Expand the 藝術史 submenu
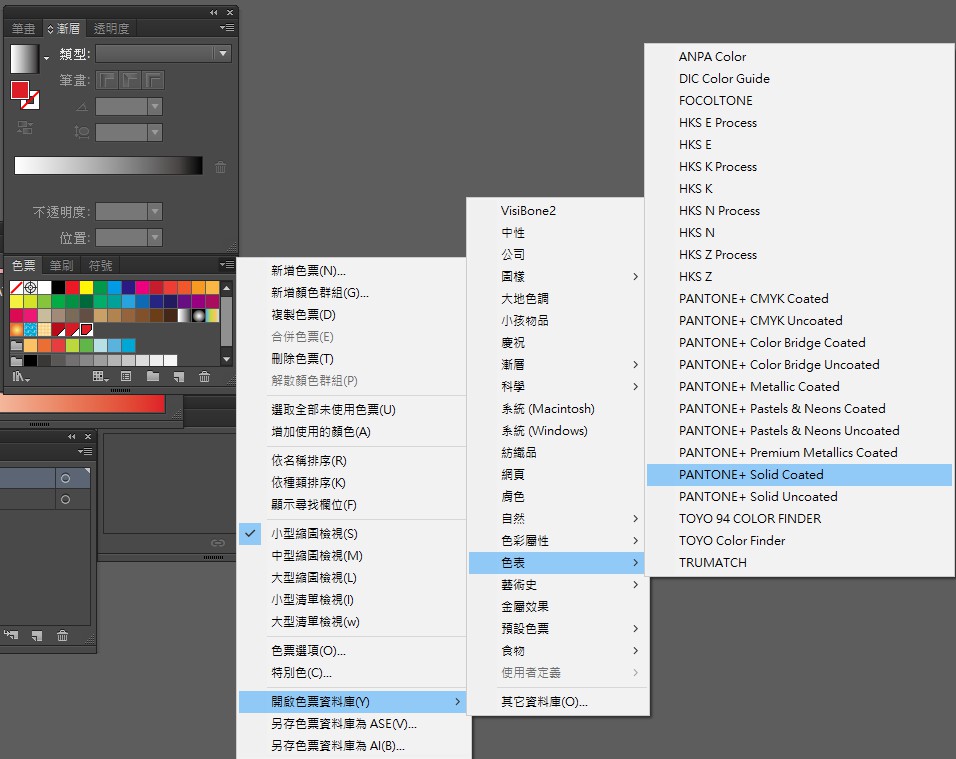The image size is (956, 759). point(557,584)
